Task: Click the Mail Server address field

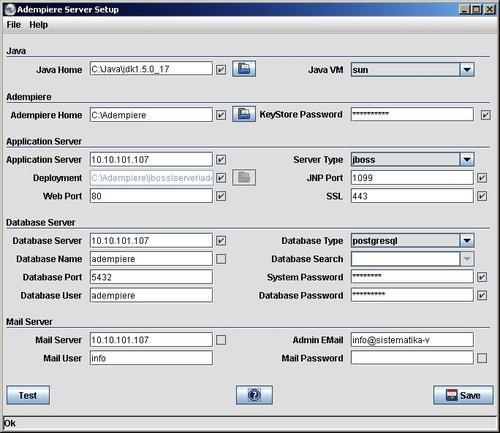Action: coord(151,340)
